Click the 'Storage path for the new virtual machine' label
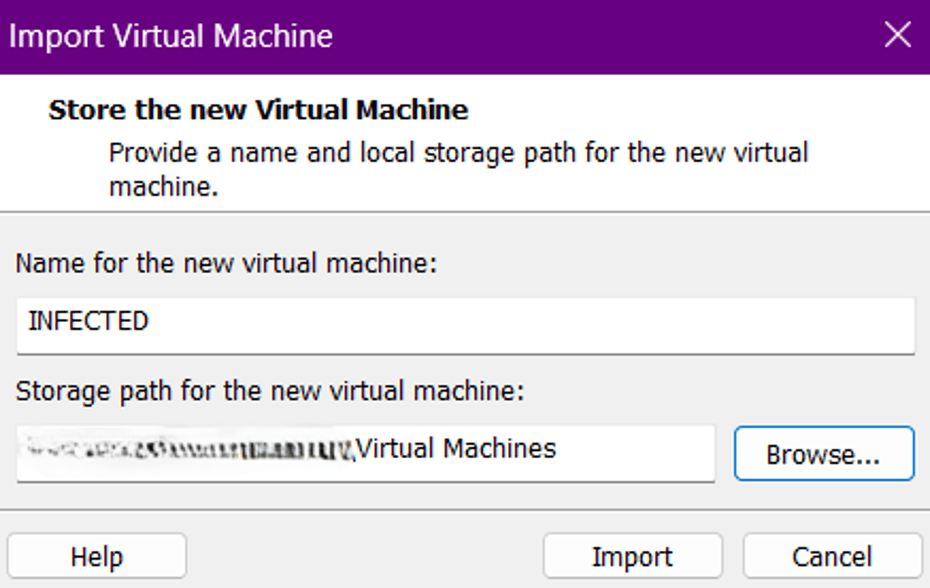 pyautogui.click(x=269, y=391)
